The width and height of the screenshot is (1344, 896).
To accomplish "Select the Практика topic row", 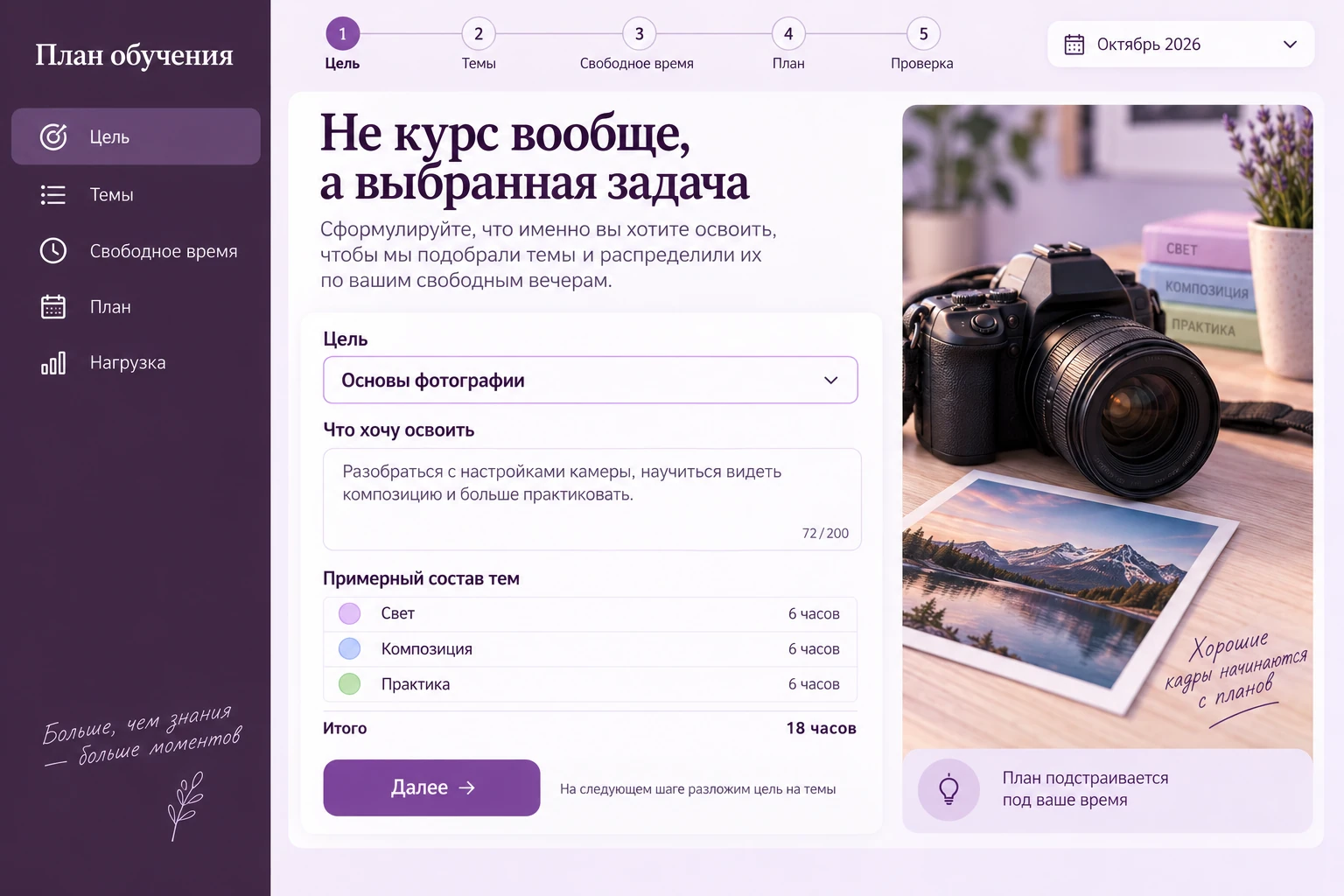I will point(590,684).
